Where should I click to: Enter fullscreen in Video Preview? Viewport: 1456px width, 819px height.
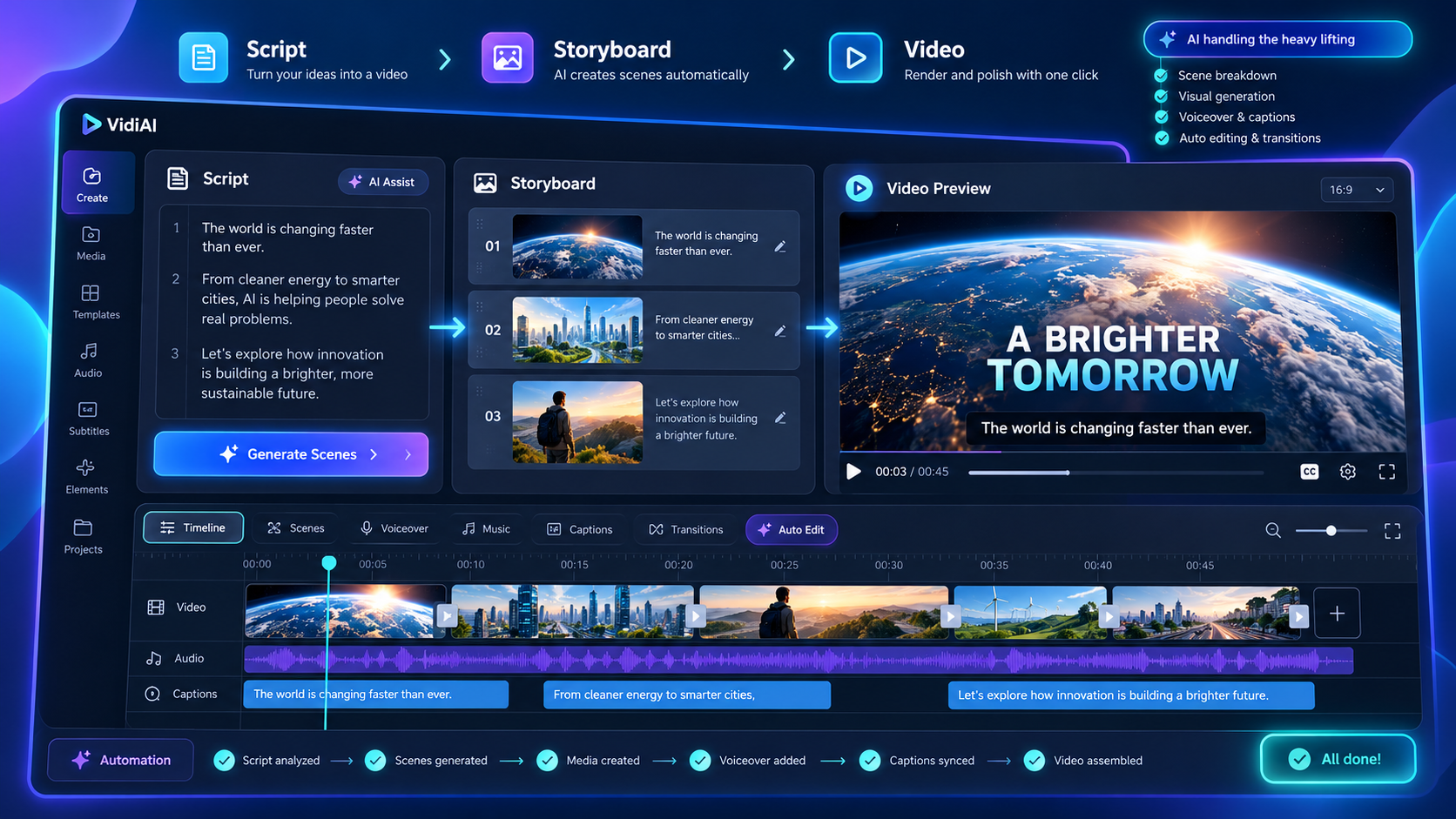tap(1386, 472)
